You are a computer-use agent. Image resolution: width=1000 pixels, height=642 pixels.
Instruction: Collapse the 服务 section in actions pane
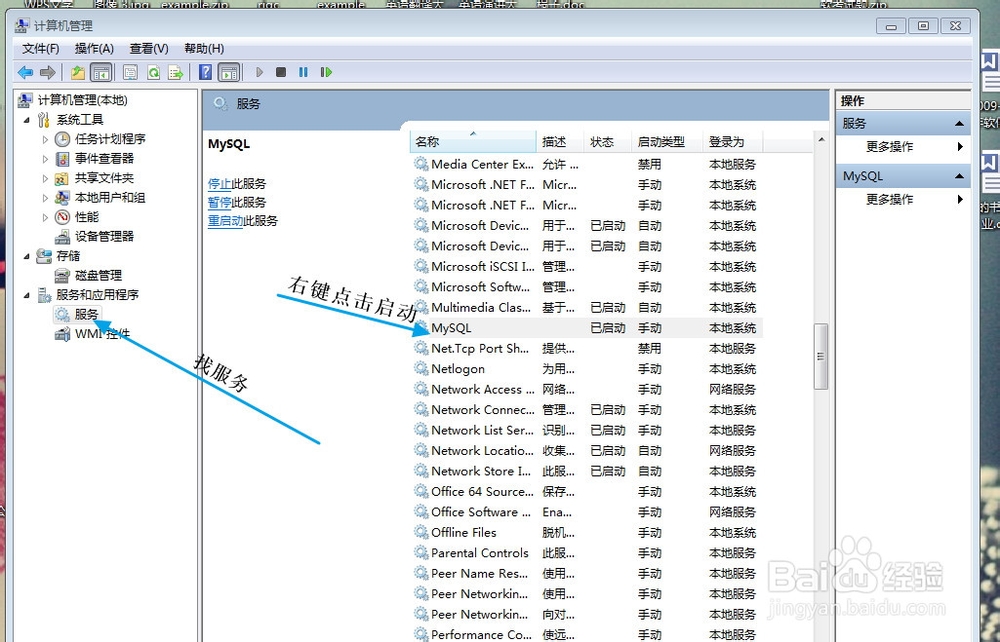959,124
